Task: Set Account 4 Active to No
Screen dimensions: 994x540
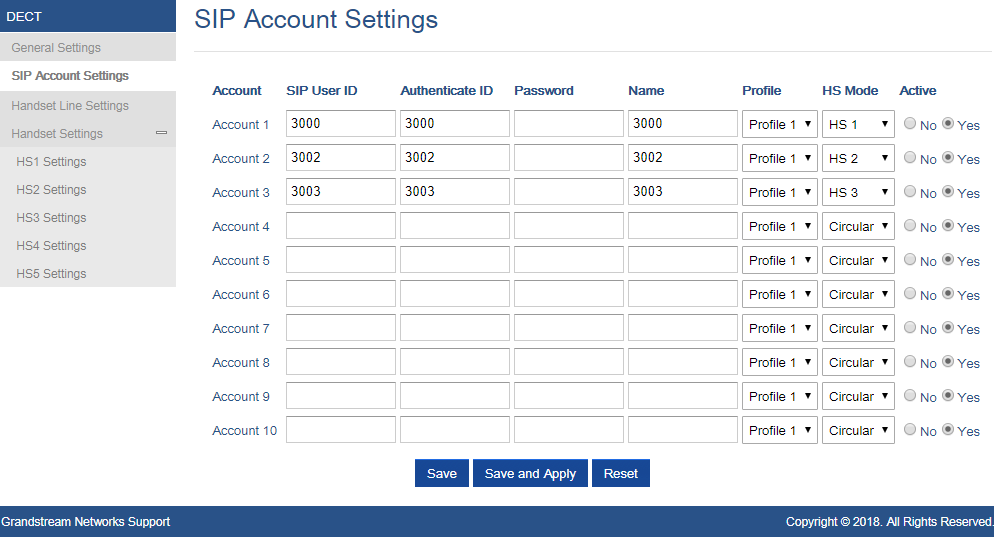Action: point(910,226)
